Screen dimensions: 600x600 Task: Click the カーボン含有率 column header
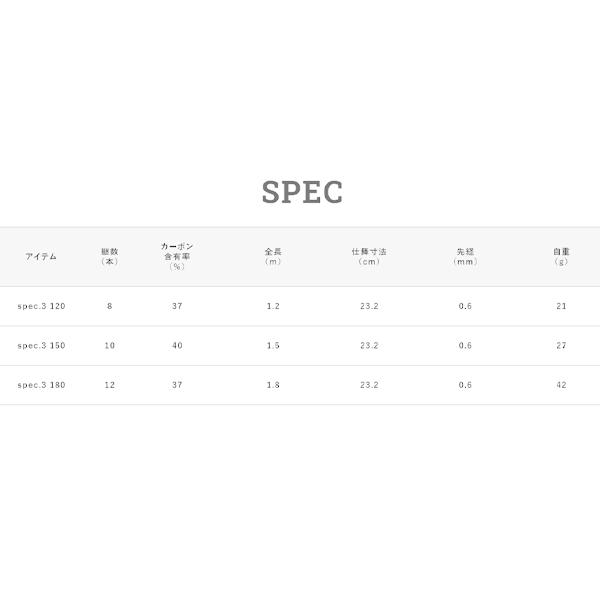(177, 256)
